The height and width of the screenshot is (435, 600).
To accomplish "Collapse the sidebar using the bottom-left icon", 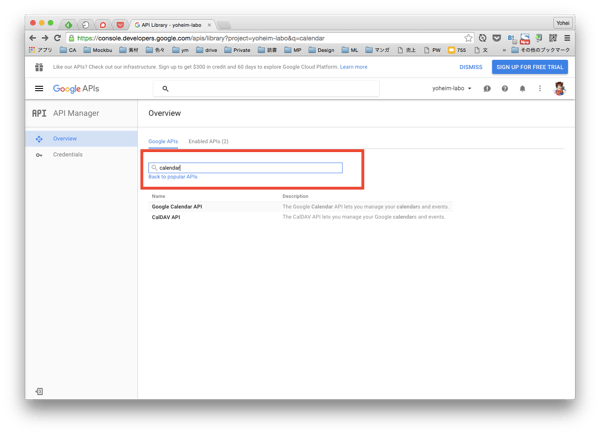I will coord(39,391).
